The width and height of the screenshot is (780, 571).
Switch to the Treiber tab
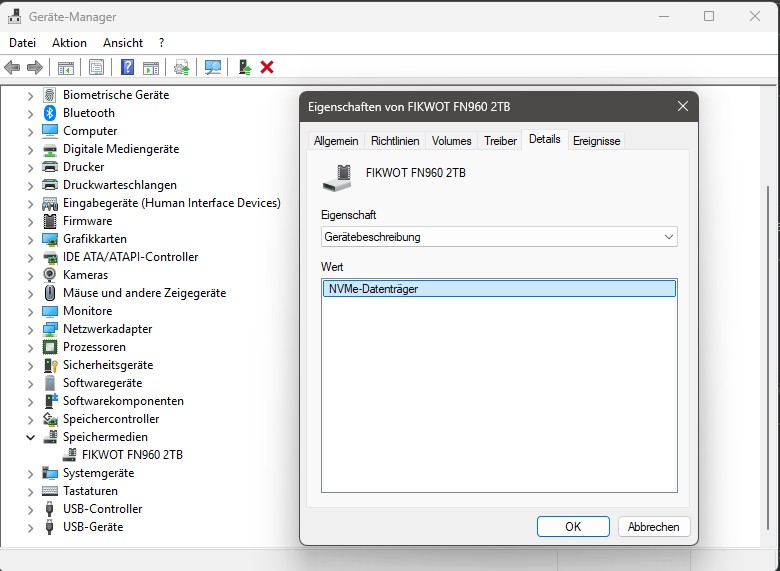pyautogui.click(x=500, y=141)
